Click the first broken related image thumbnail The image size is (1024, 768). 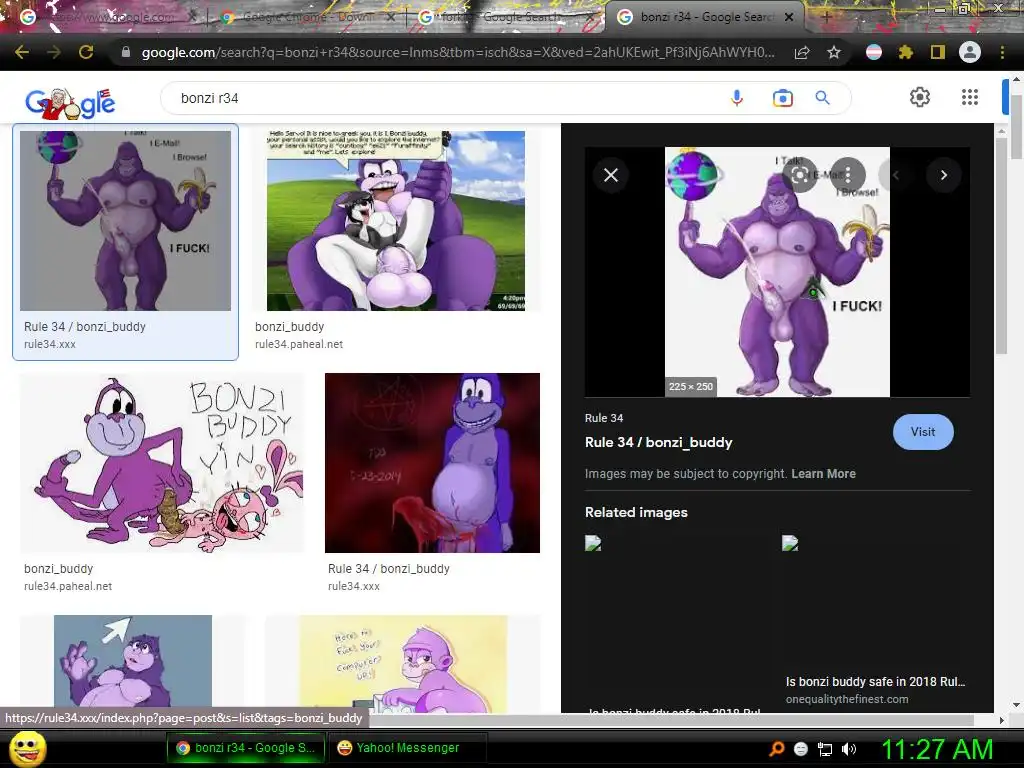pos(593,543)
